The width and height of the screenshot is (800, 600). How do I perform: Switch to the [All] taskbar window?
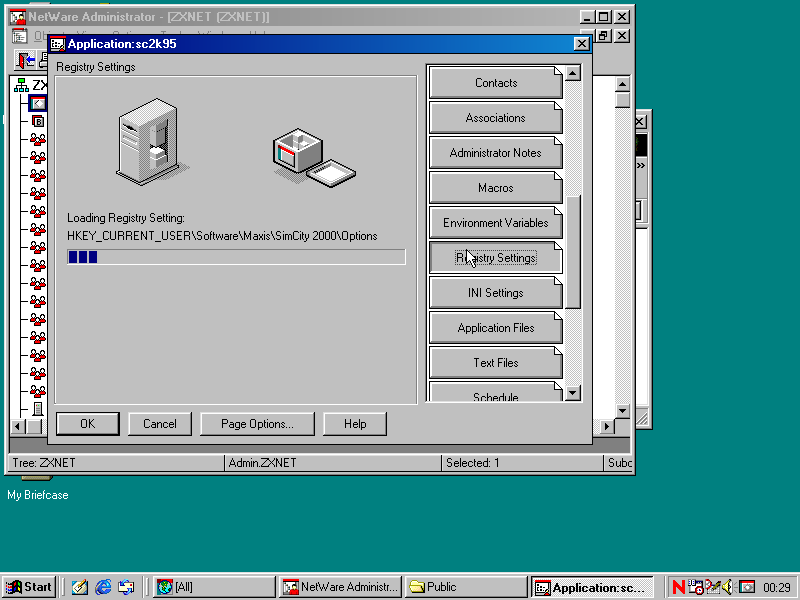coord(213,587)
